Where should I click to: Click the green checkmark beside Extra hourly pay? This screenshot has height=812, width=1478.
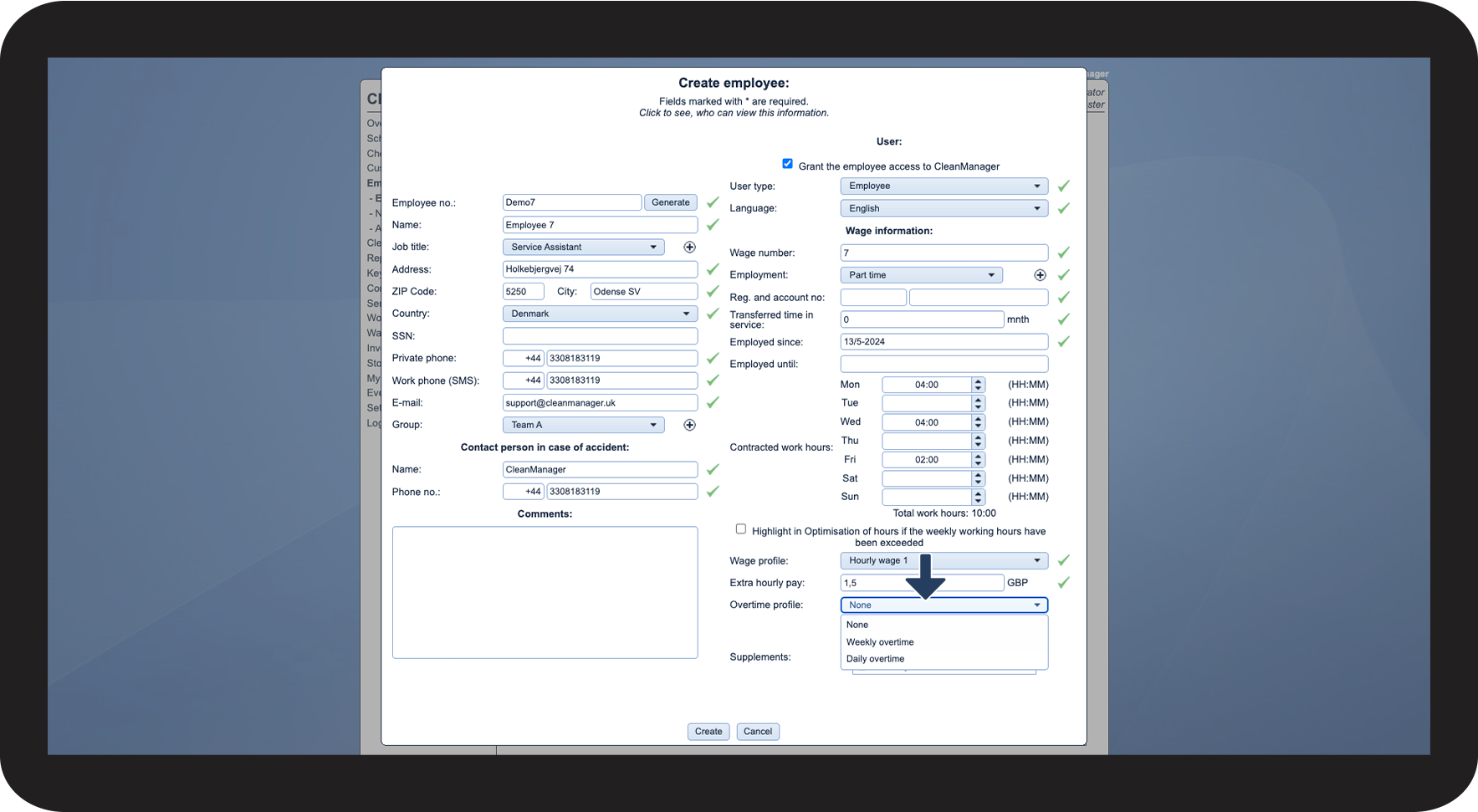point(1063,583)
